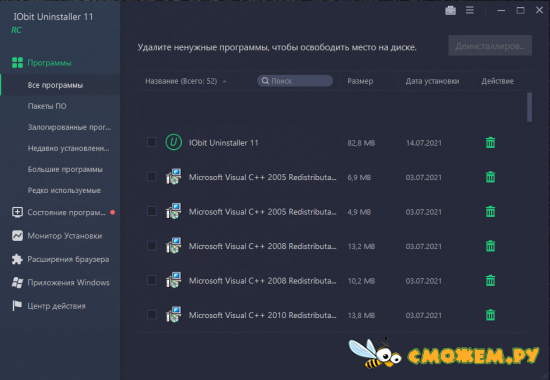Tick the checkbox for IObit Uninstaller 11
Screen dimensions: 550x380
pos(152,142)
